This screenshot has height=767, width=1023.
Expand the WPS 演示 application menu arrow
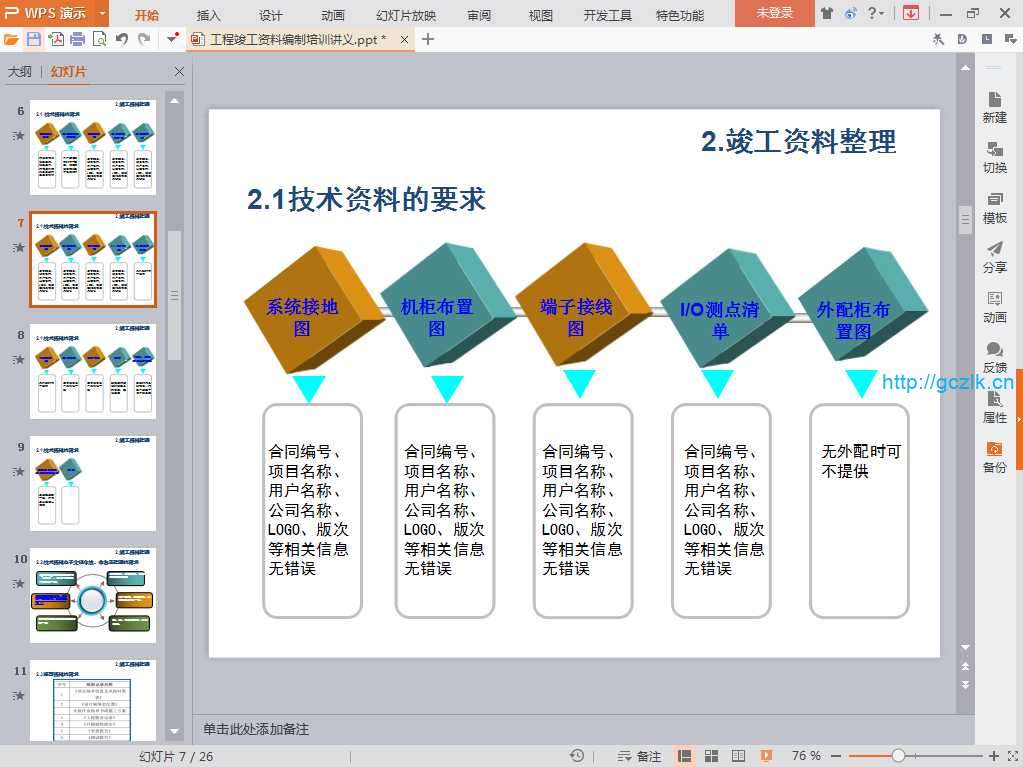click(x=103, y=14)
